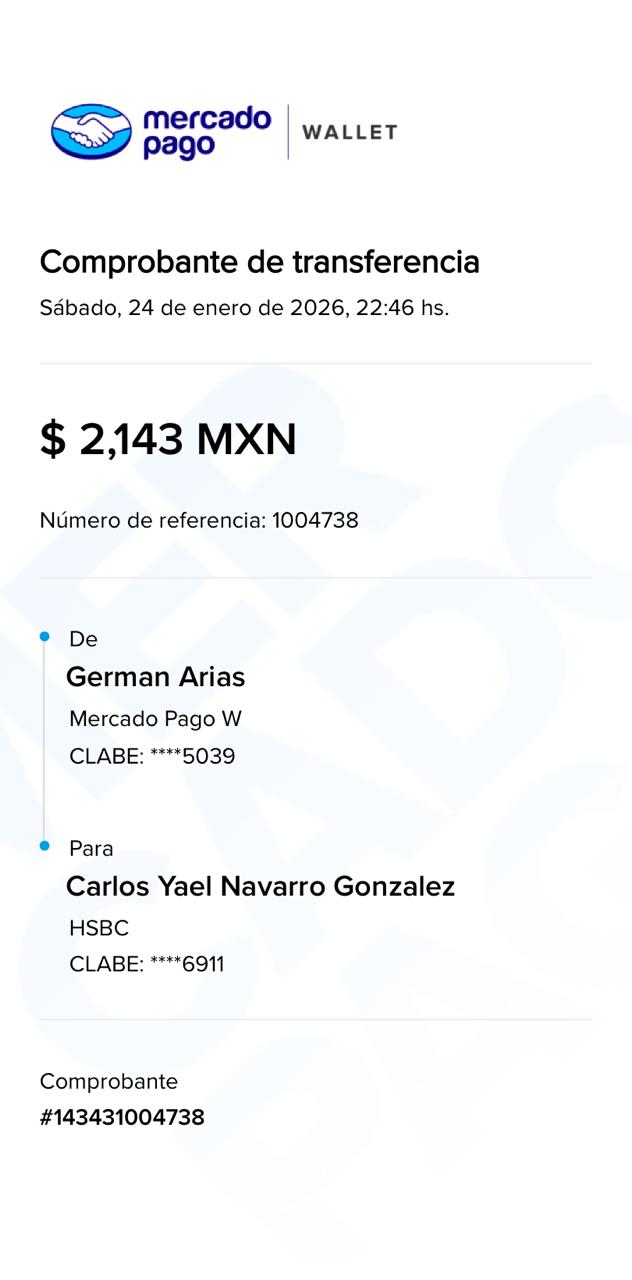This screenshot has height=1280, width=632.
Task: Select the WALLET label in header
Action: (x=350, y=132)
